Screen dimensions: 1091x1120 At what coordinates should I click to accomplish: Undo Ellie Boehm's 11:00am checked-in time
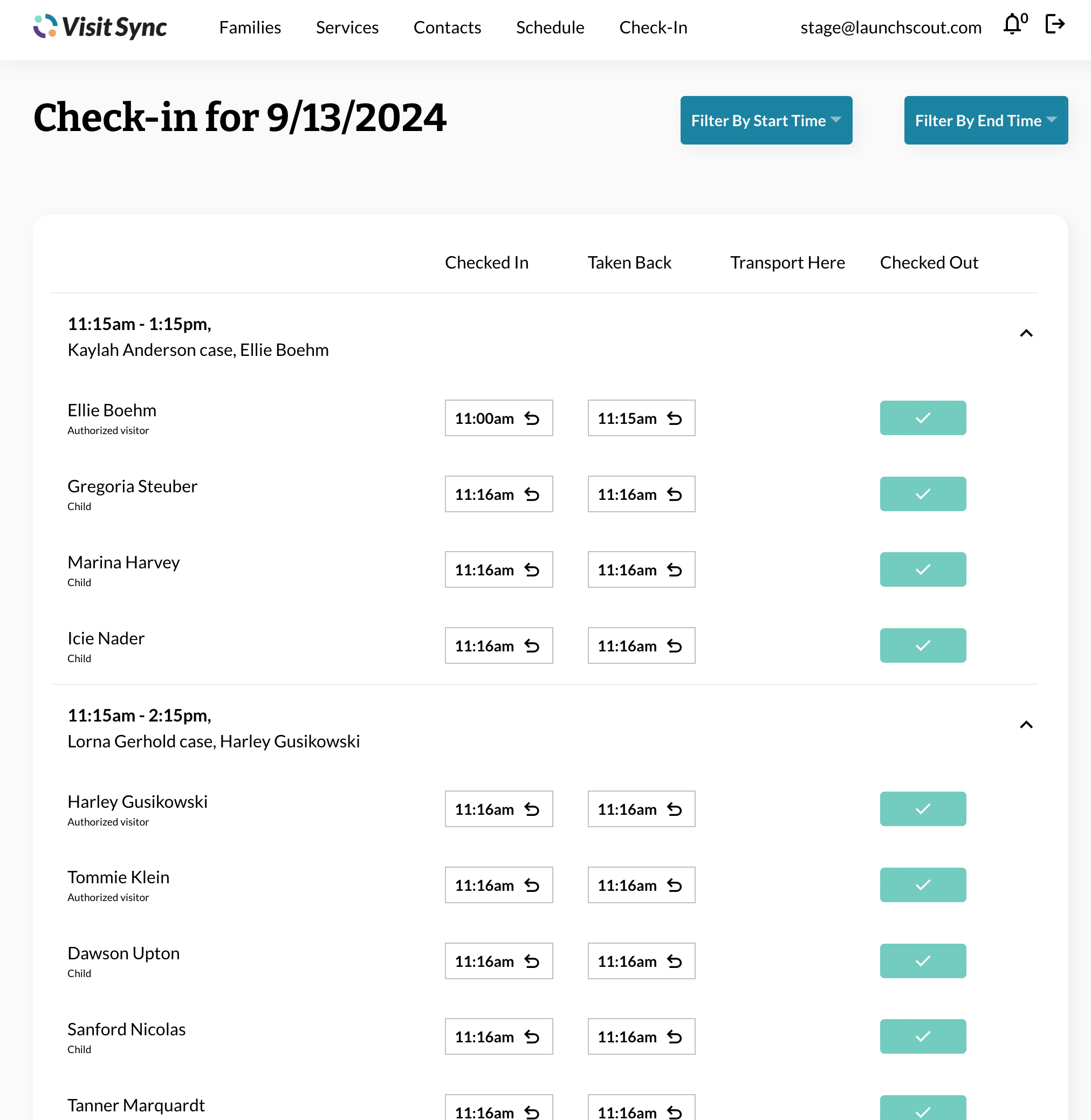[532, 419]
